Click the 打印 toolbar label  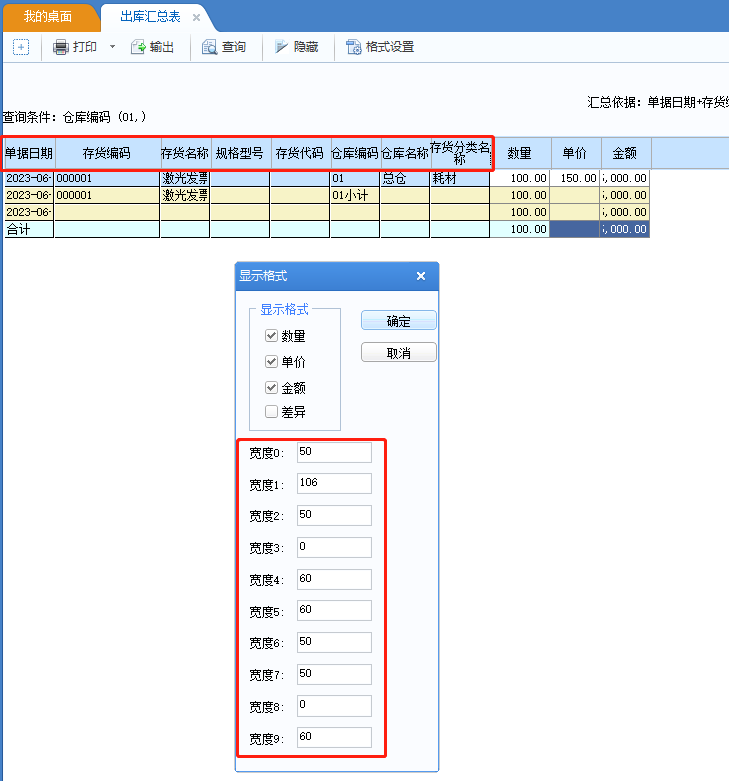[x=85, y=47]
